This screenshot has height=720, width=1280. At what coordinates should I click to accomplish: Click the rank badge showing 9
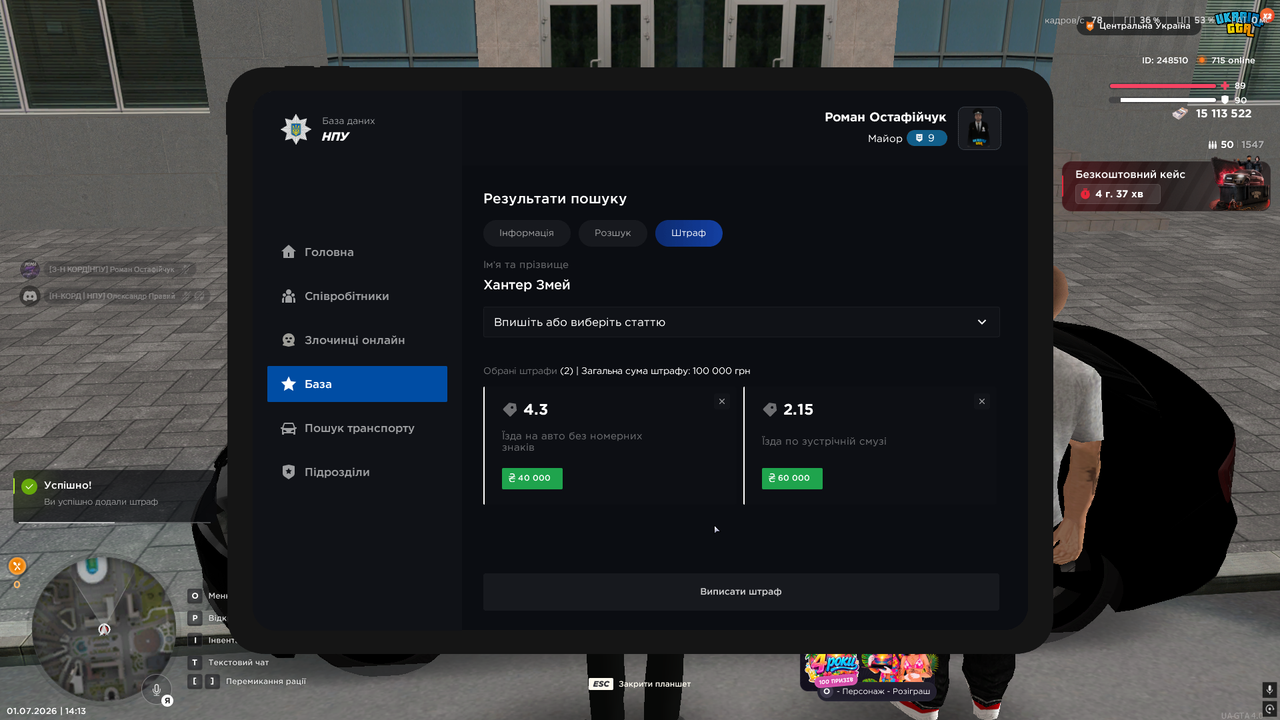click(x=927, y=138)
